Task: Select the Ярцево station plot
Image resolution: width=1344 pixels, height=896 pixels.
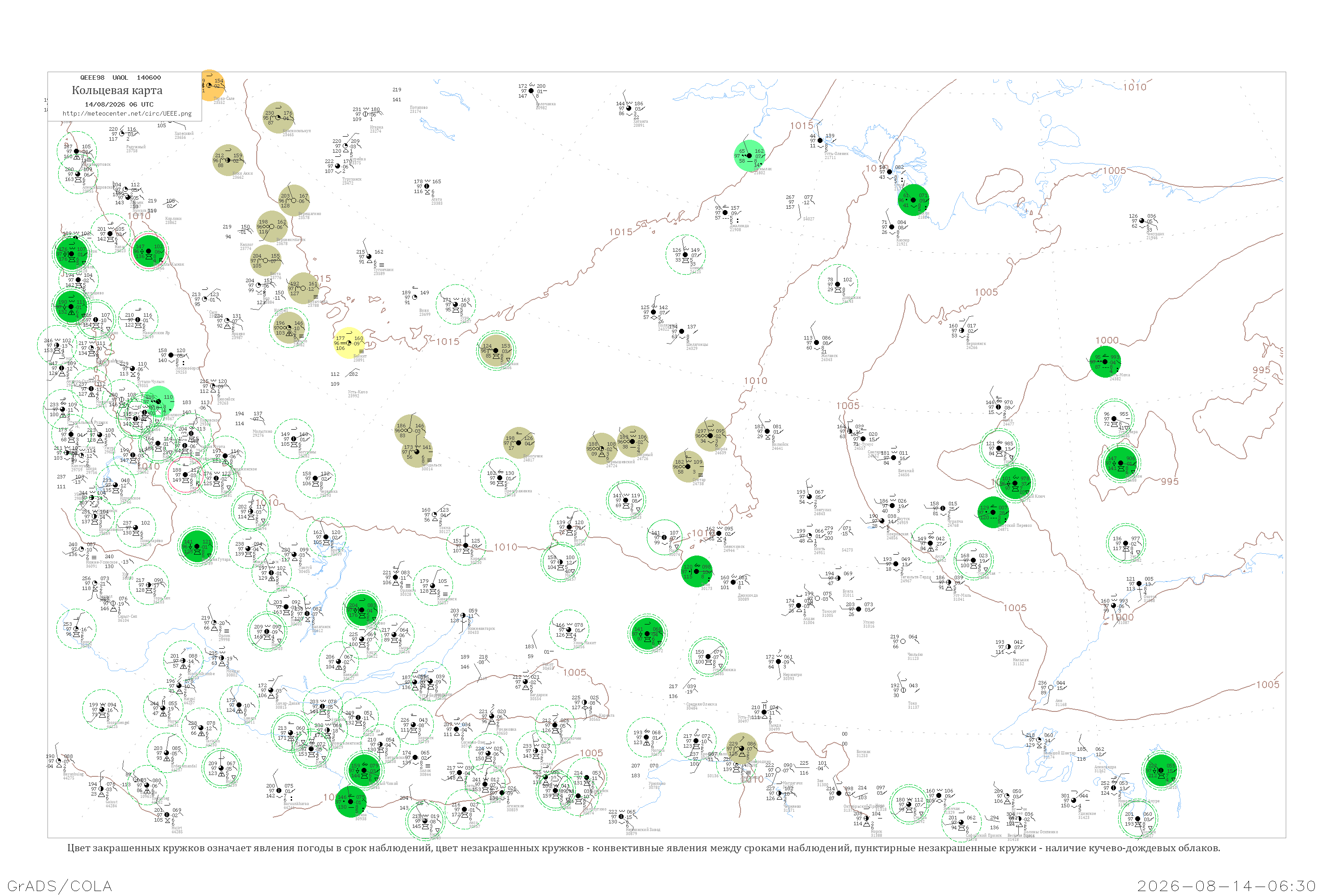Action: (x=227, y=321)
